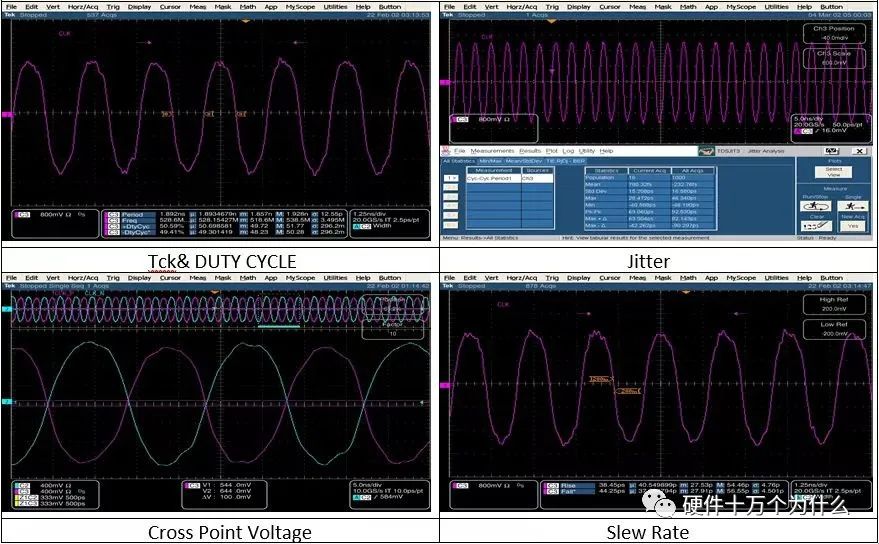
Task: Open the Results menu in Jitter Analysis
Action: pos(529,151)
